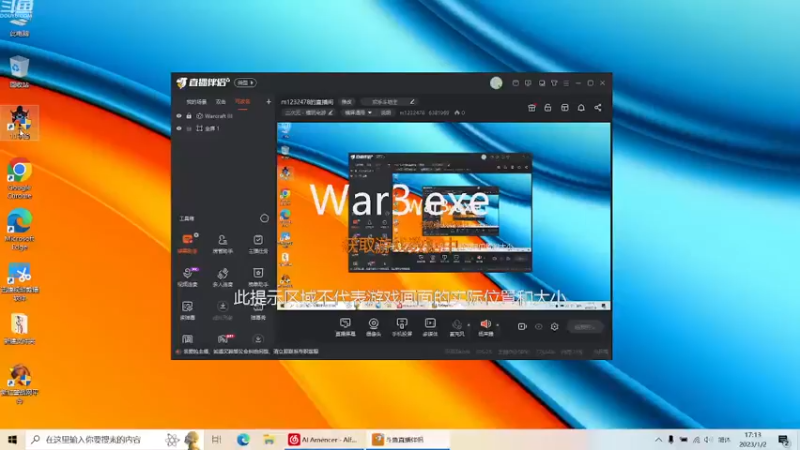Image resolution: width=800 pixels, height=450 pixels.
Task: Open the boxed-star tool in the toolbox second row
Action: [258, 276]
